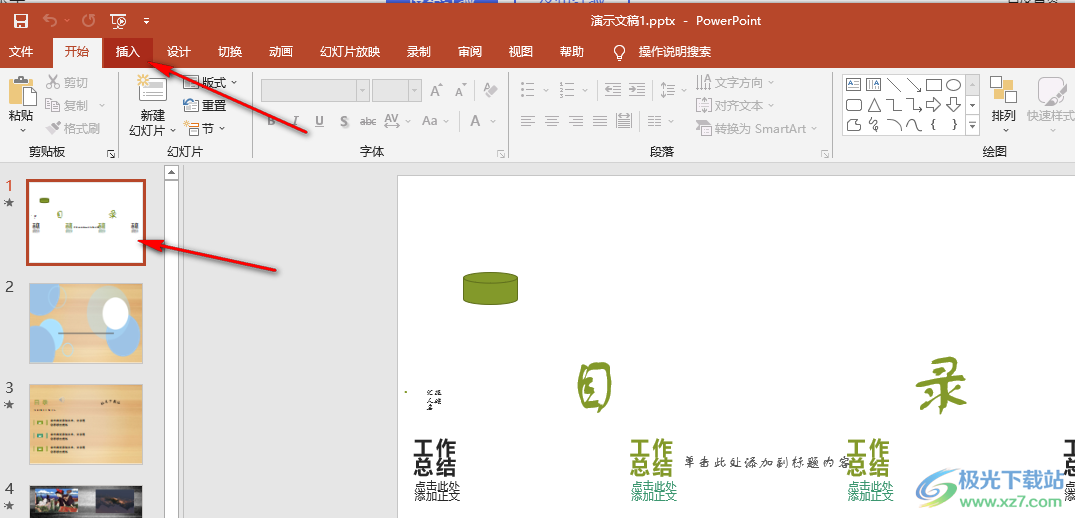Open the font size combo box

click(397, 90)
